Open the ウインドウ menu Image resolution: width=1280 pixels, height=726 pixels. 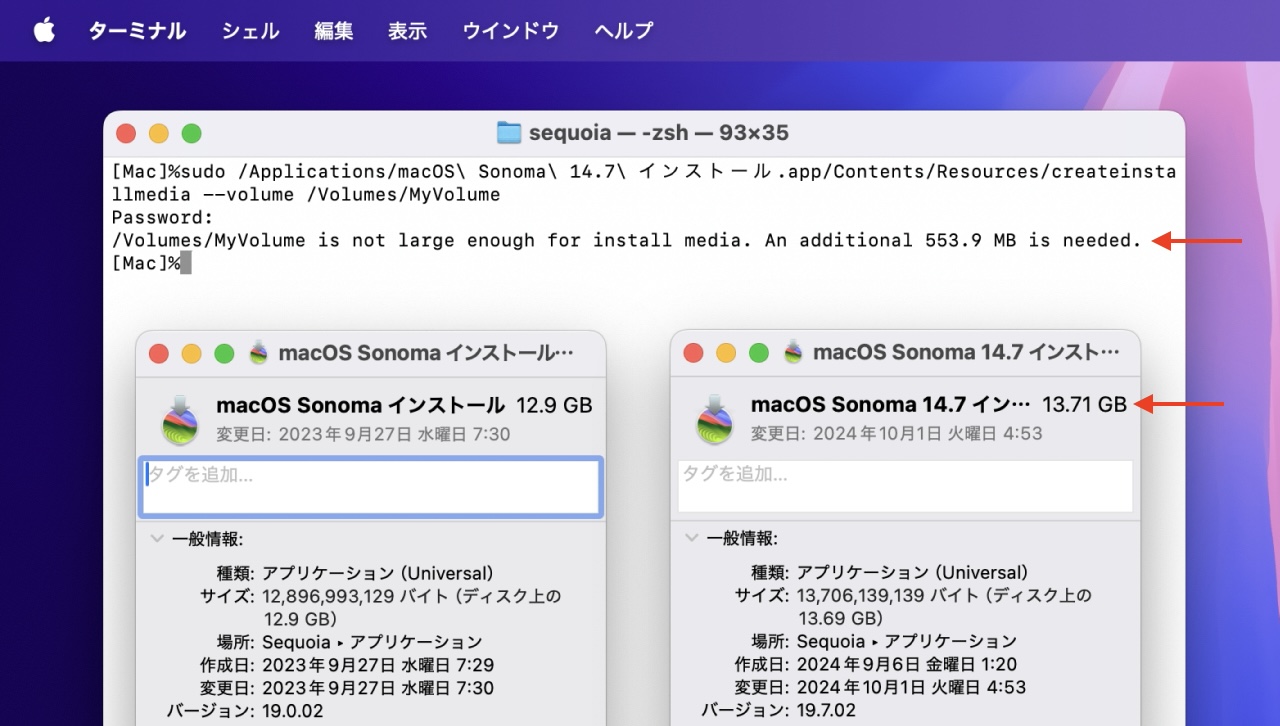coord(511,31)
